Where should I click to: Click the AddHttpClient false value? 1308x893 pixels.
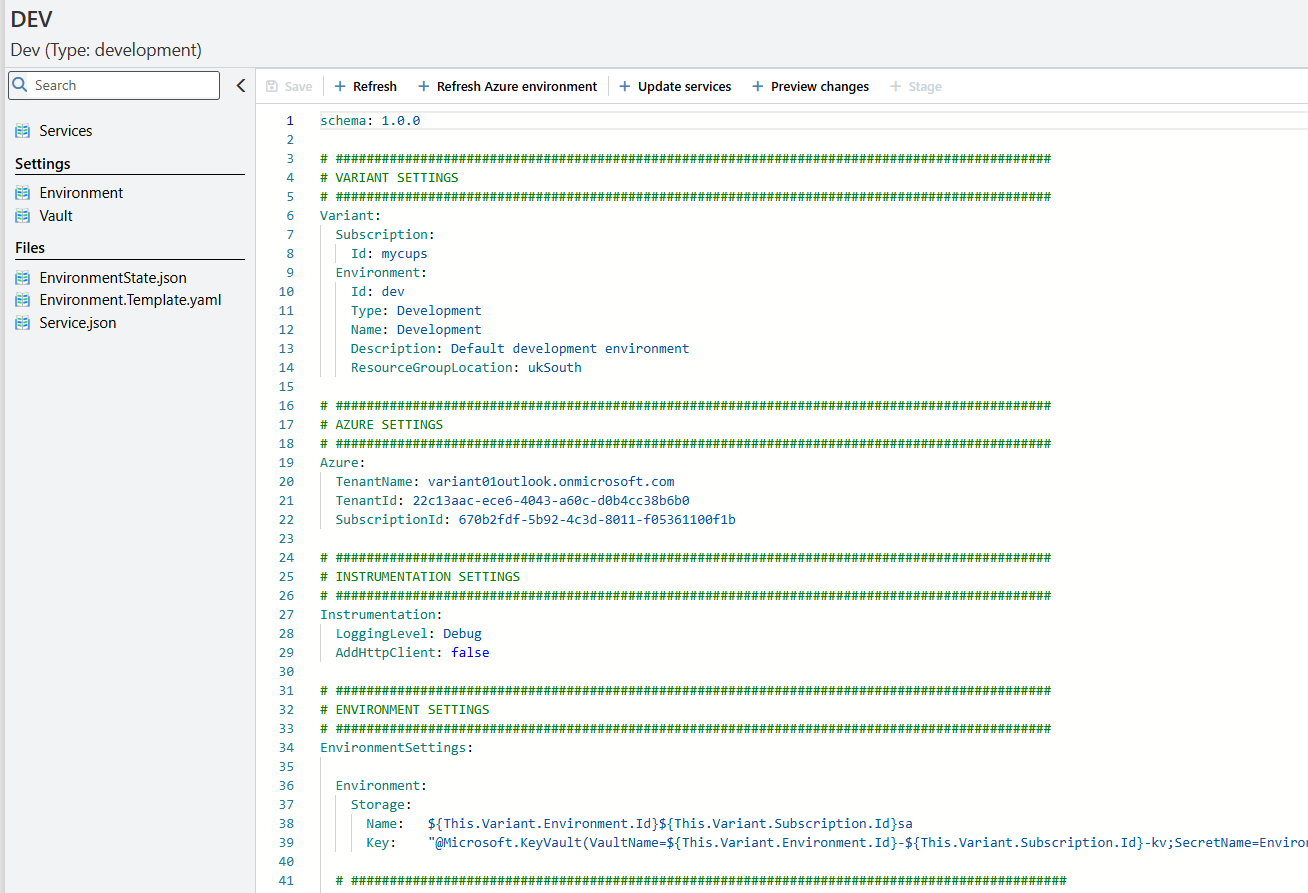470,653
